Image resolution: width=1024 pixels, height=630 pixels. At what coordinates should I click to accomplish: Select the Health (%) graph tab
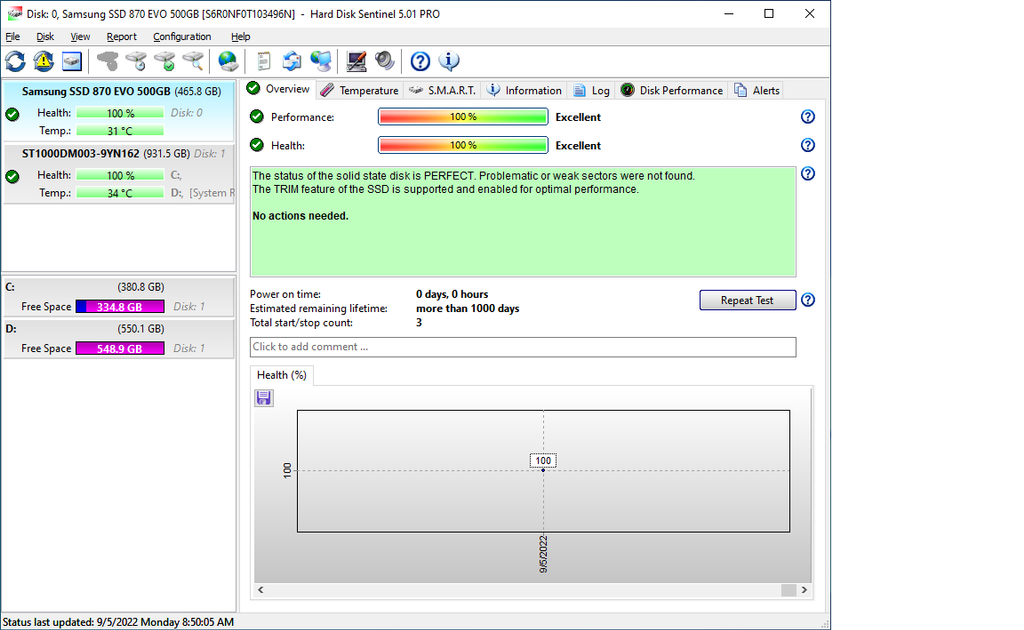coord(281,375)
